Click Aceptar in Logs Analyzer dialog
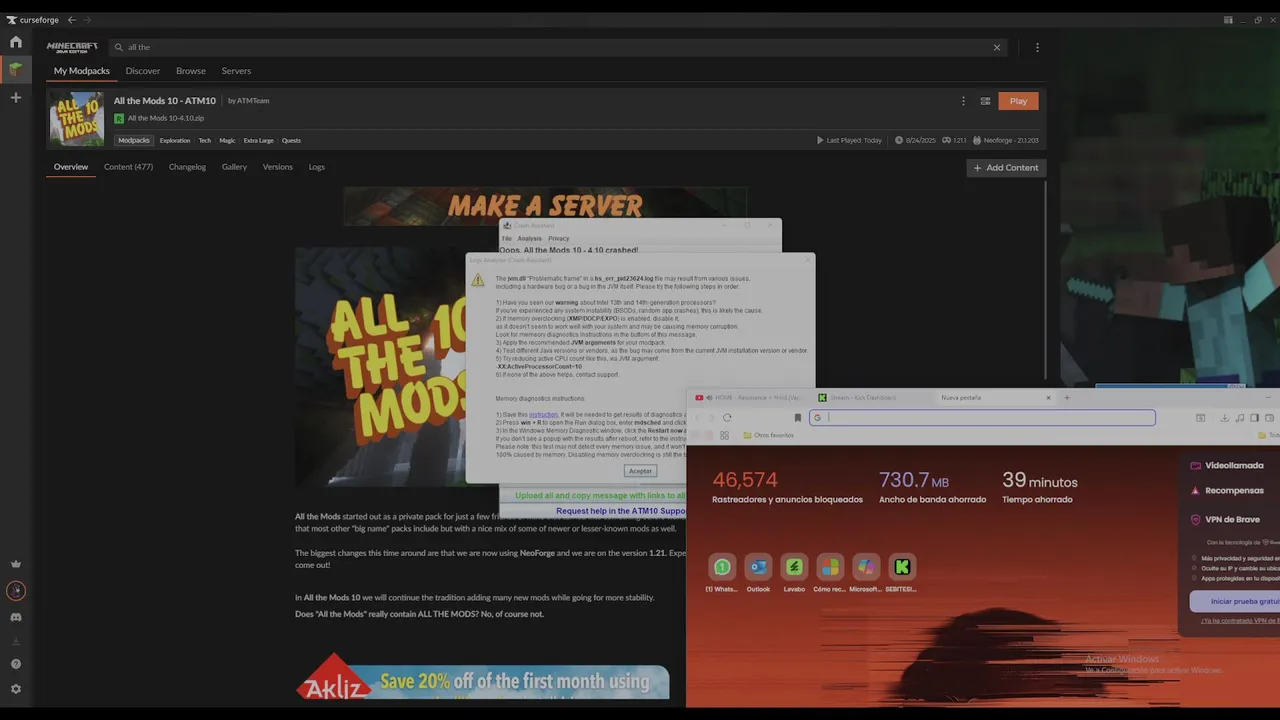Image resolution: width=1280 pixels, height=720 pixels. click(x=640, y=471)
